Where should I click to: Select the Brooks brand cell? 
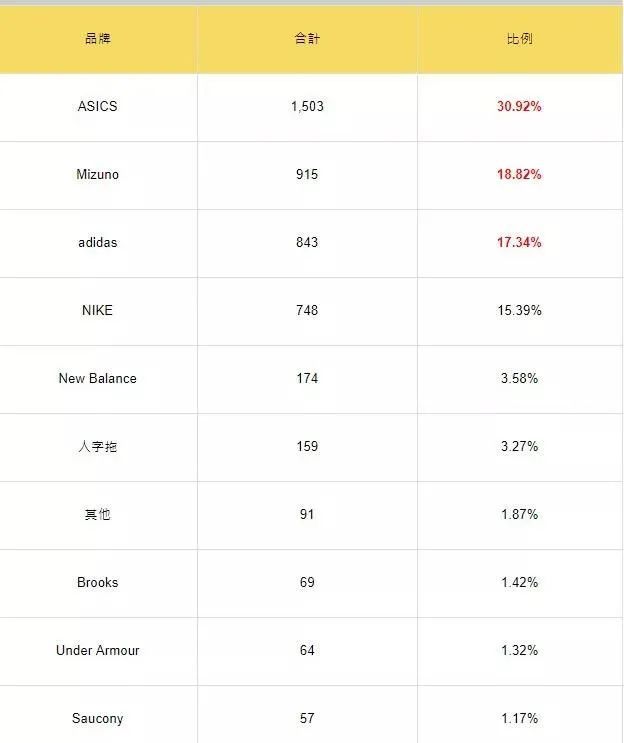click(97, 582)
